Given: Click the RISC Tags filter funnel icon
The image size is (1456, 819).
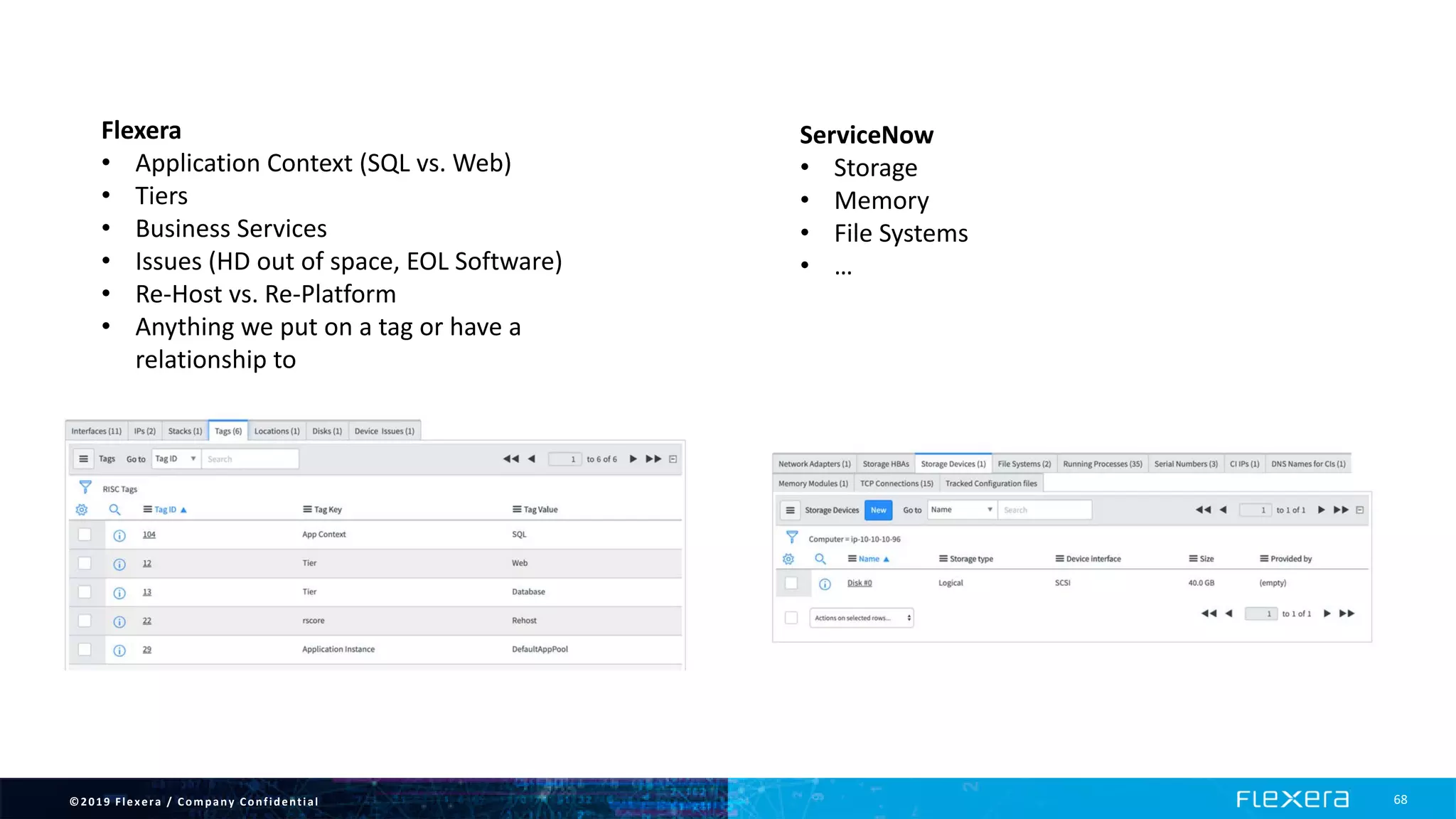Looking at the screenshot, I should 85,487.
